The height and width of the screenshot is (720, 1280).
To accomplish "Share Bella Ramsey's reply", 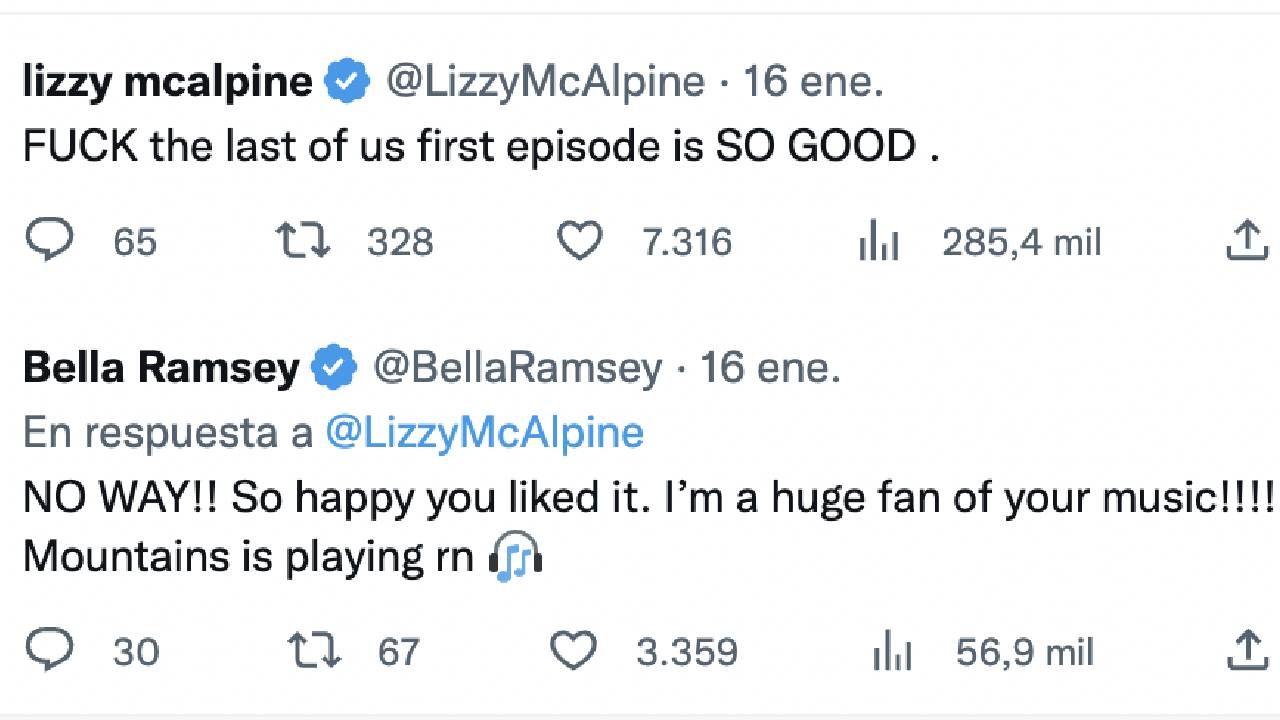I will pyautogui.click(x=1247, y=651).
